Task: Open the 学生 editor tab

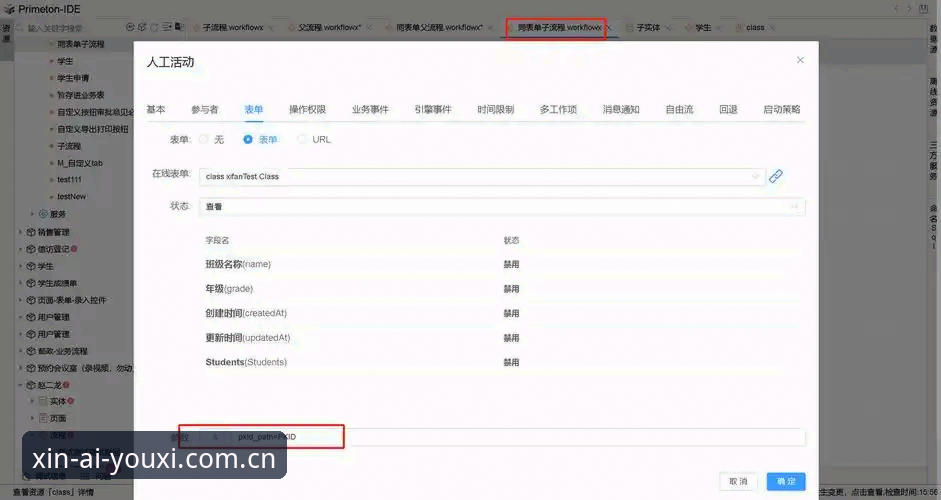Action: (x=703, y=28)
